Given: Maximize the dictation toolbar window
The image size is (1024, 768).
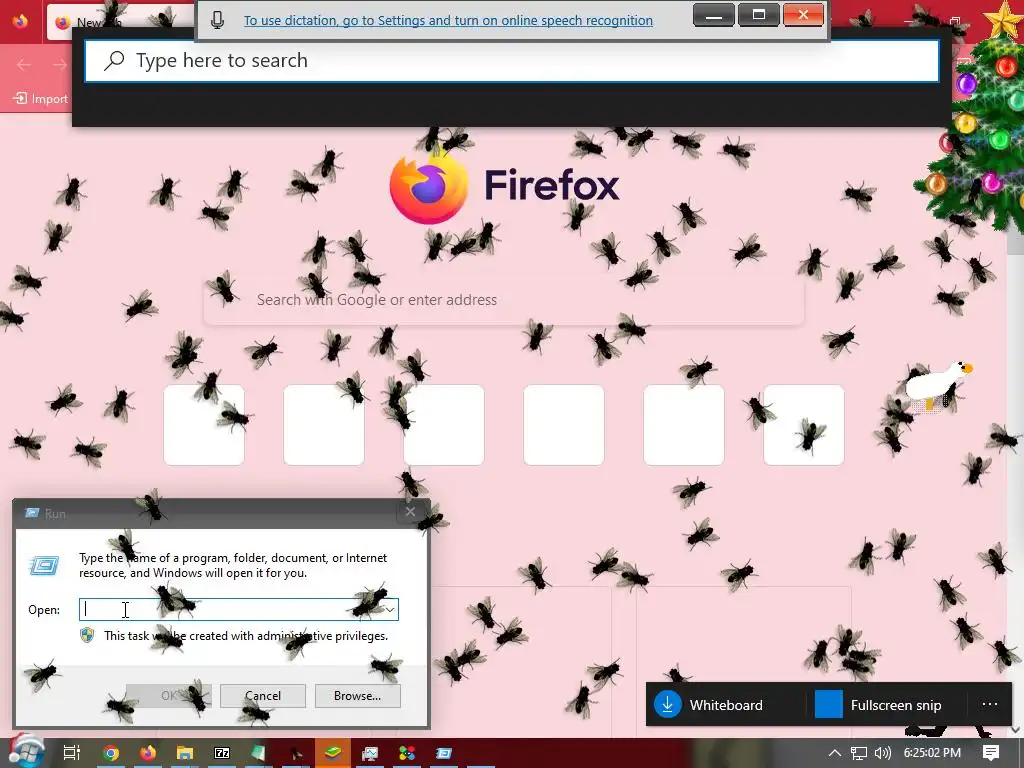Looking at the screenshot, I should click(758, 14).
